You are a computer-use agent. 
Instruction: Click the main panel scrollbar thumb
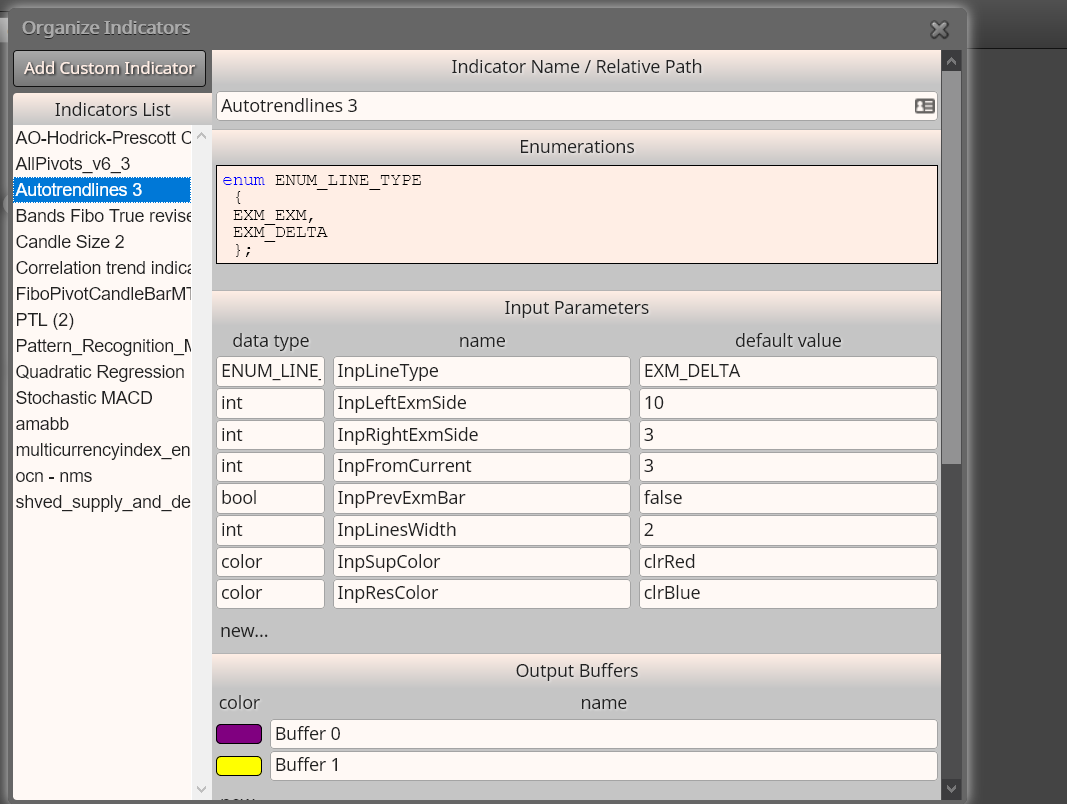pyautogui.click(x=951, y=267)
